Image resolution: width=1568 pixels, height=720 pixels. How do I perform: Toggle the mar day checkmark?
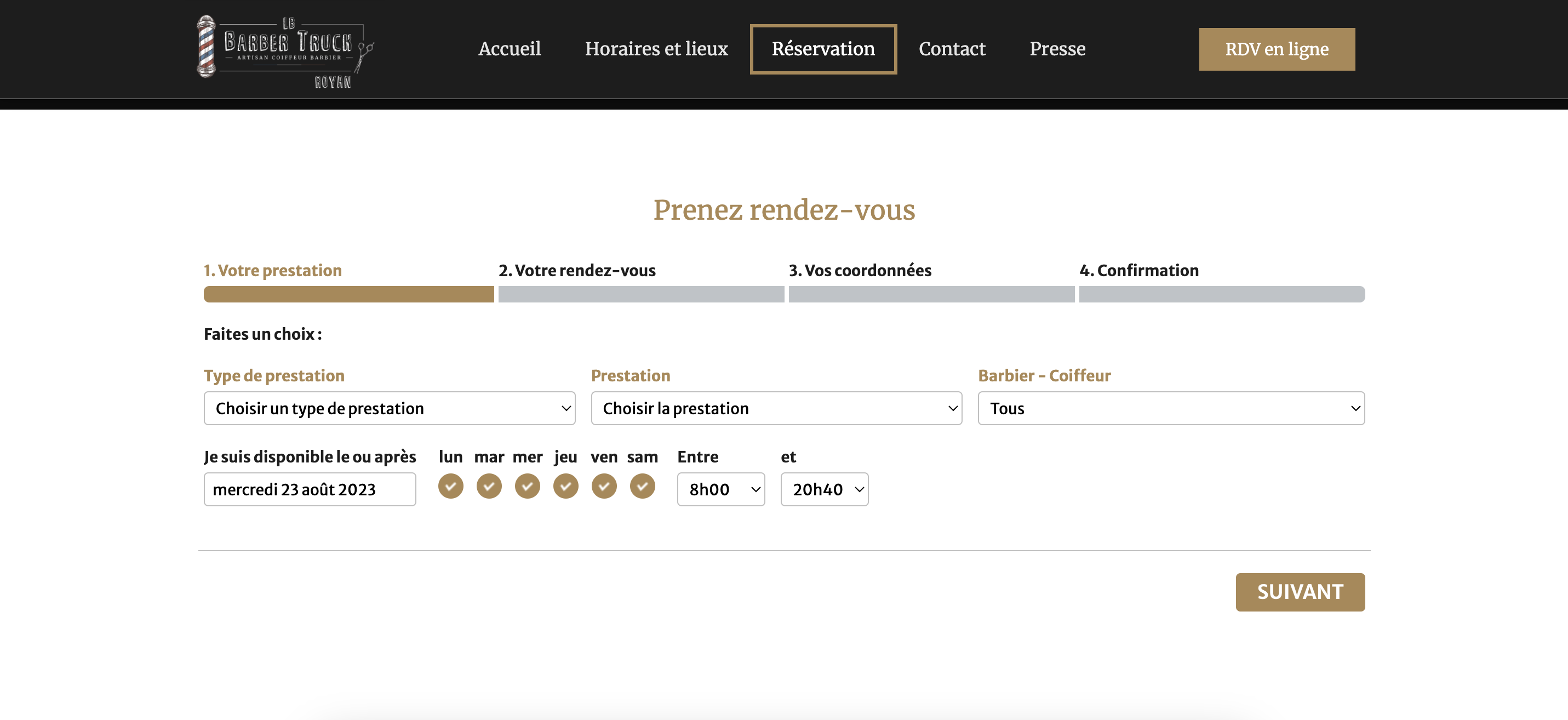click(489, 485)
